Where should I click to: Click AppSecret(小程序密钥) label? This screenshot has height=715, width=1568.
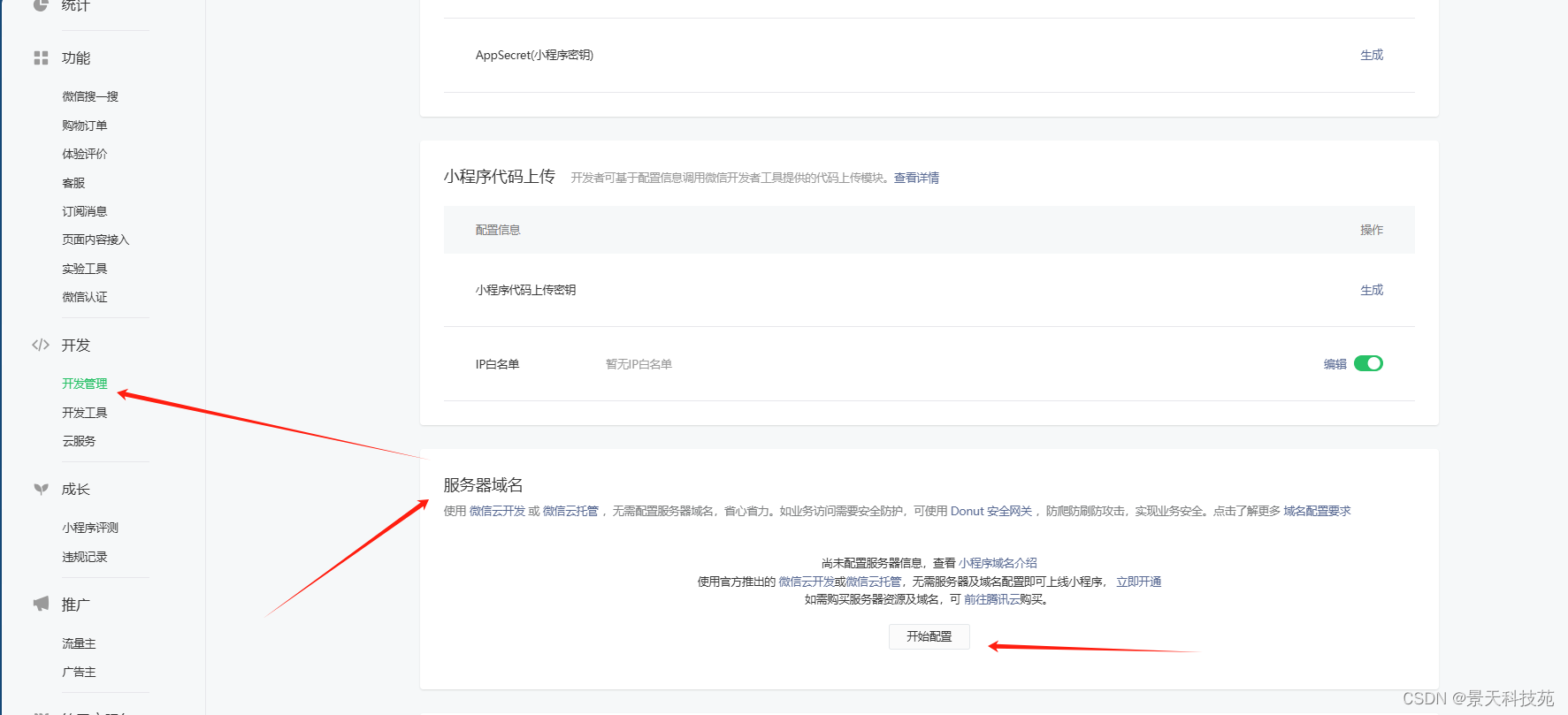pyautogui.click(x=535, y=55)
